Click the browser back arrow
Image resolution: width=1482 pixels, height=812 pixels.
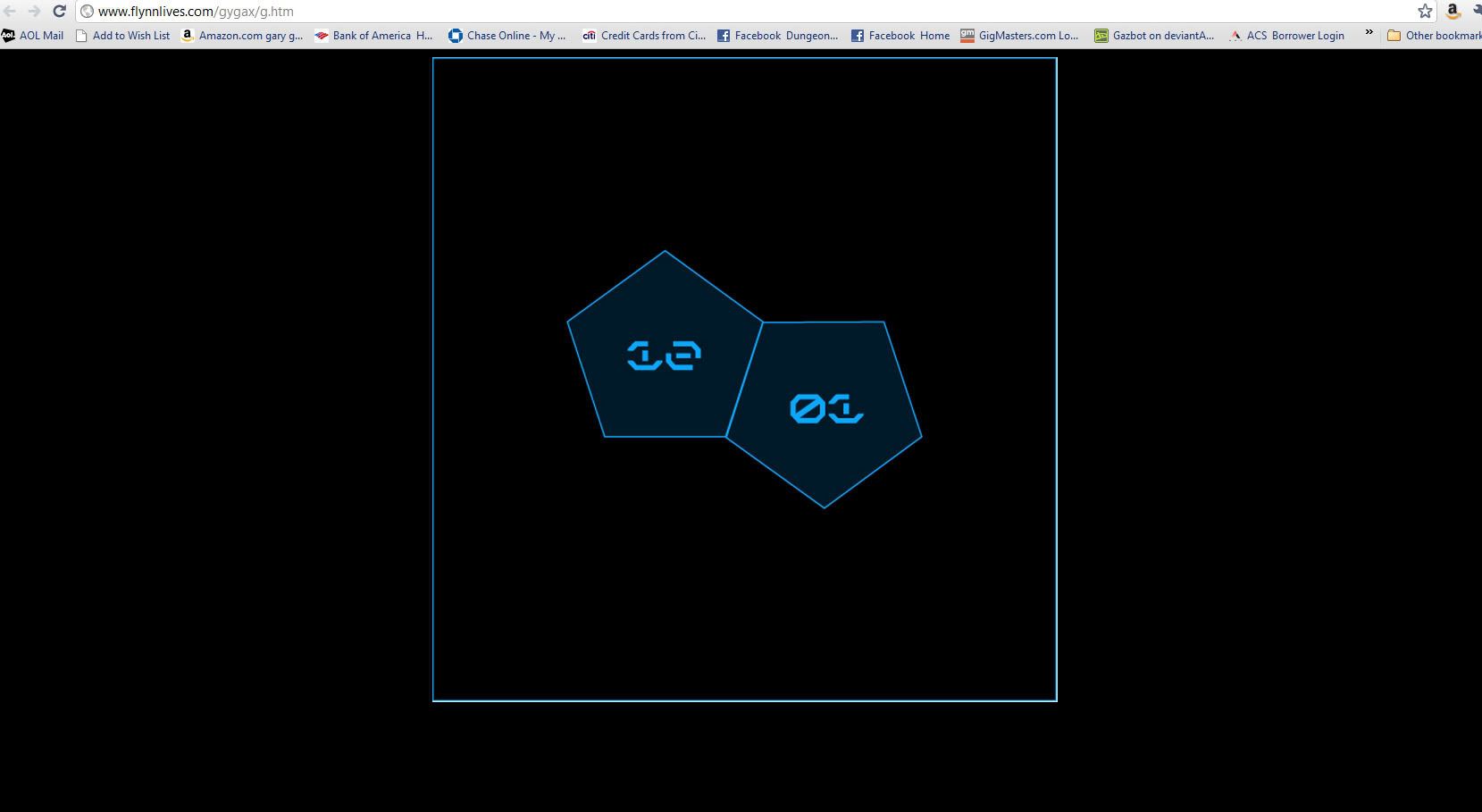(11, 12)
